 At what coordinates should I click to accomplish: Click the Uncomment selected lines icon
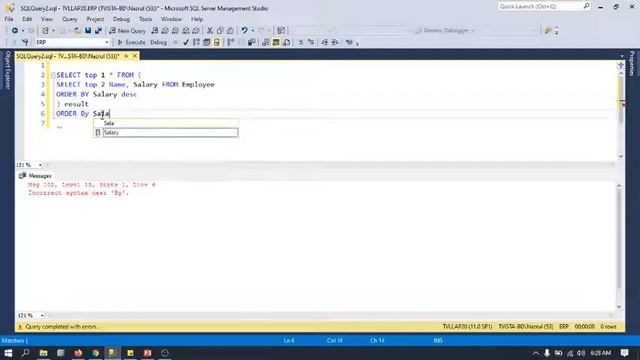tap(311, 42)
